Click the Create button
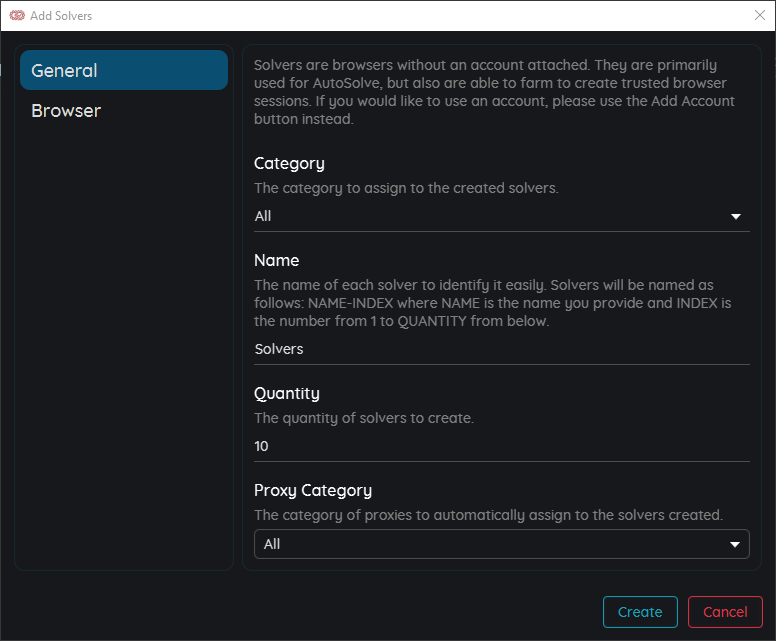This screenshot has width=776, height=641. [x=640, y=612]
